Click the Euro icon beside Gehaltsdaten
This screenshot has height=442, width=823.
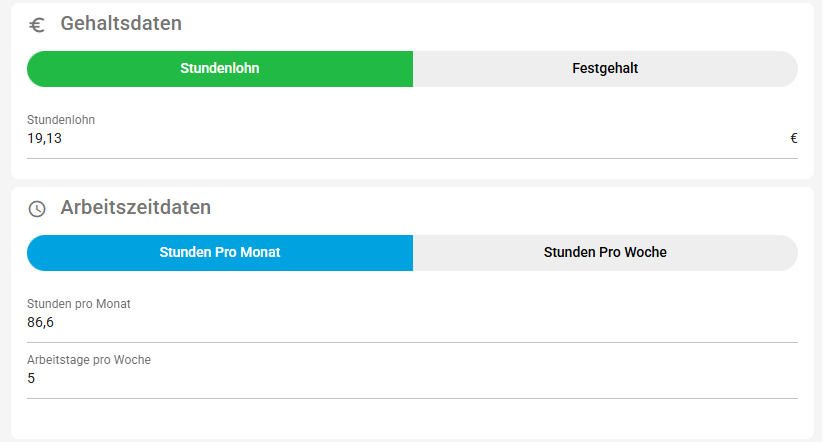(x=37, y=25)
